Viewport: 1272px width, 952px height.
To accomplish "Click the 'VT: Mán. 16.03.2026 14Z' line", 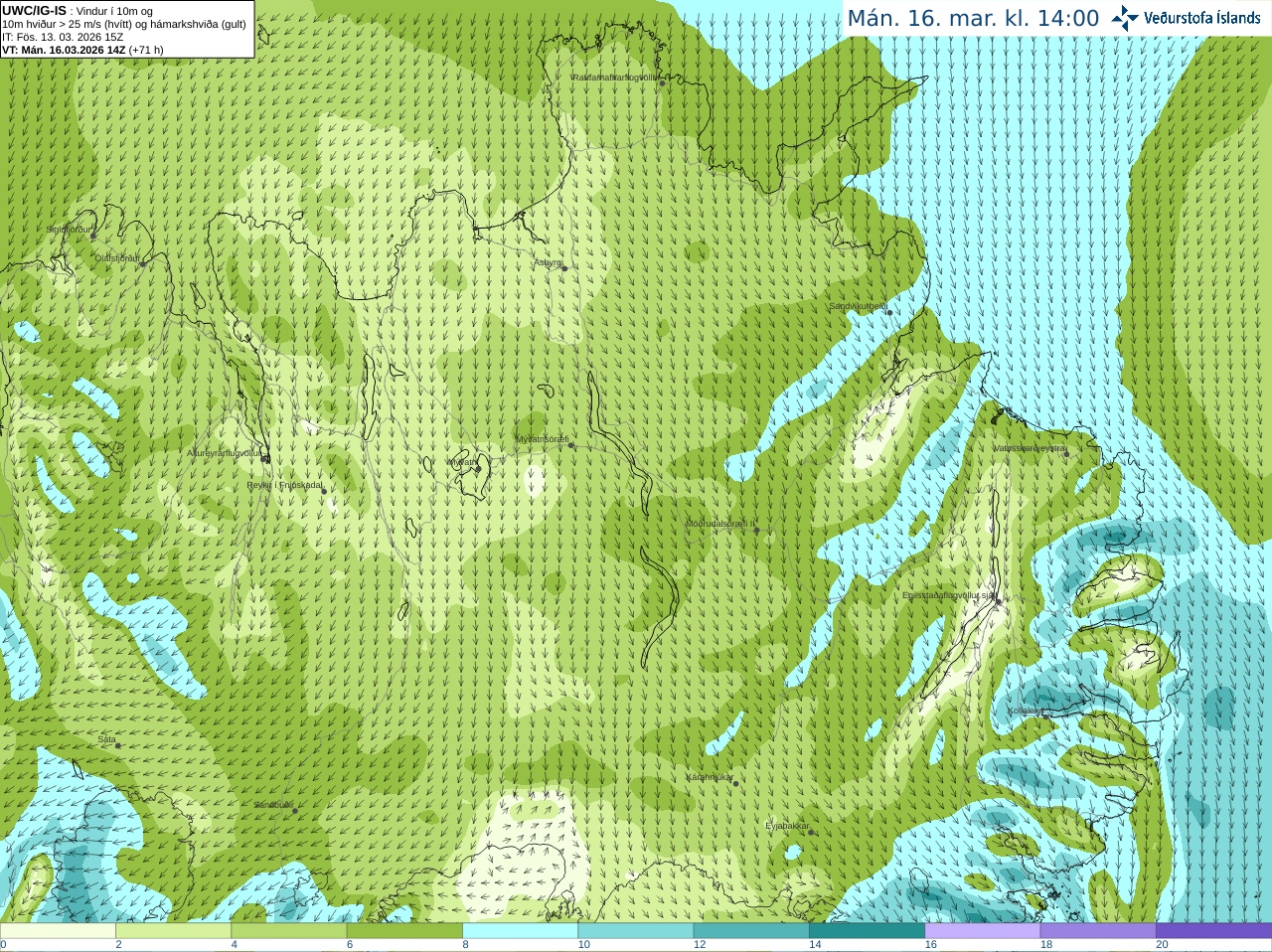I will 64,50.
